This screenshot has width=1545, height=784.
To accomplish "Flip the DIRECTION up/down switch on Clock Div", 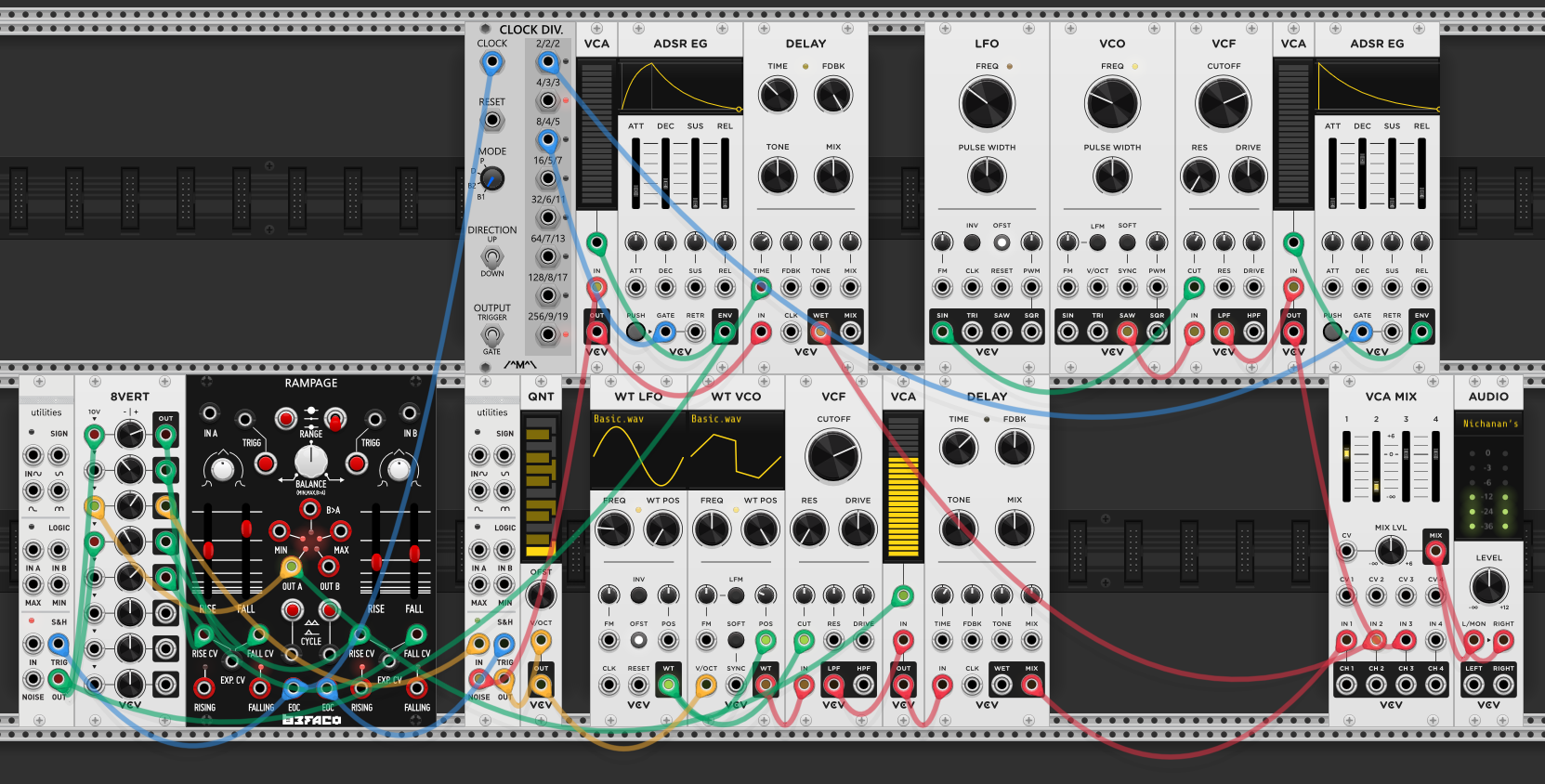I will click(x=492, y=256).
